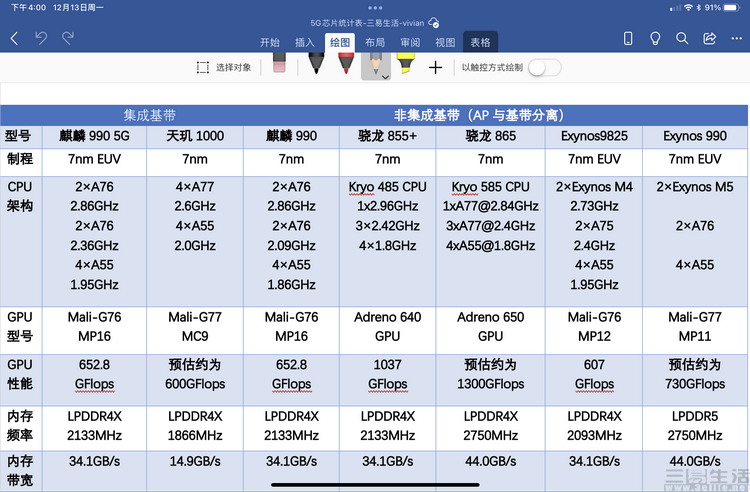Tap the home indicator bar
Image resolution: width=750 pixels, height=492 pixels.
(x=375, y=485)
